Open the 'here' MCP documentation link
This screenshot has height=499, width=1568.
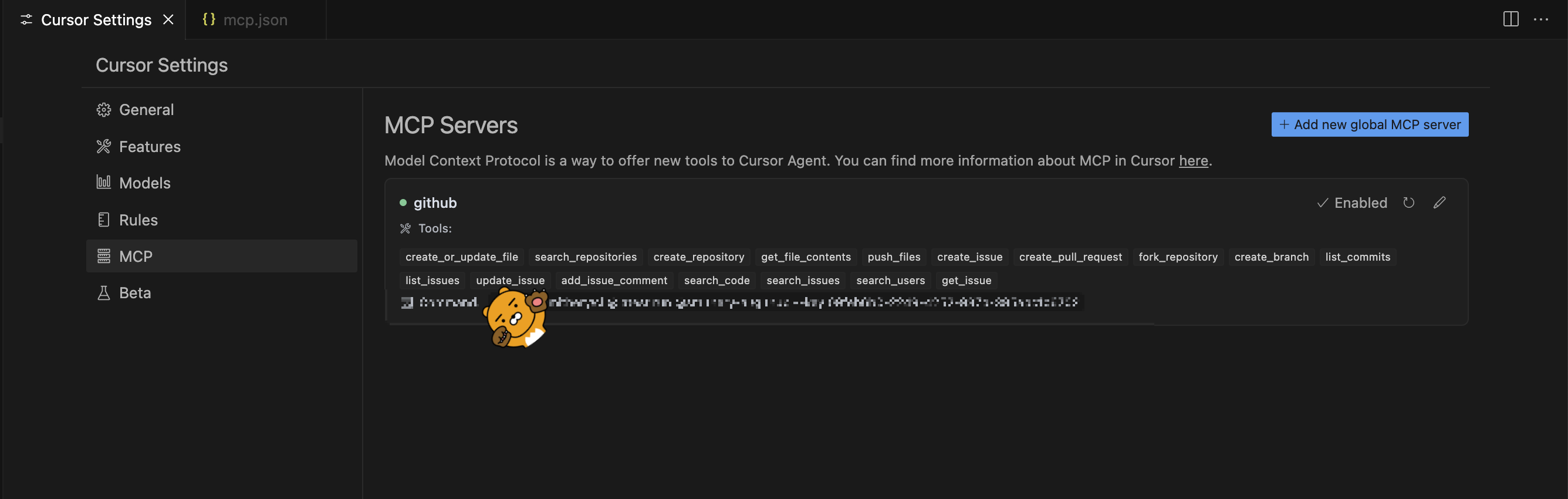(x=1193, y=160)
